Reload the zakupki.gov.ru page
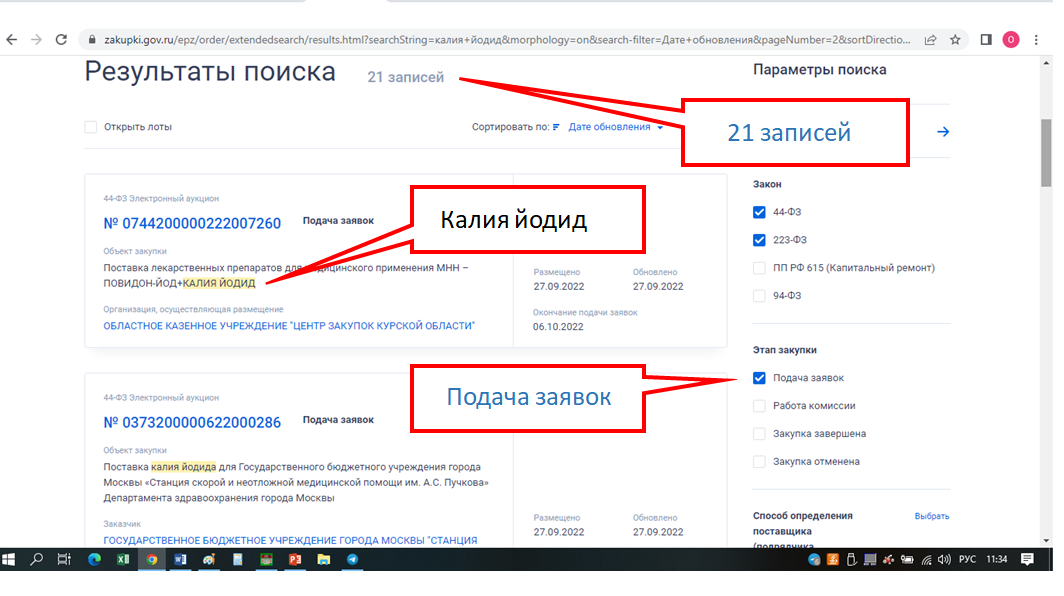Image resolution: width=1064 pixels, height=596 pixels. pos(62,37)
